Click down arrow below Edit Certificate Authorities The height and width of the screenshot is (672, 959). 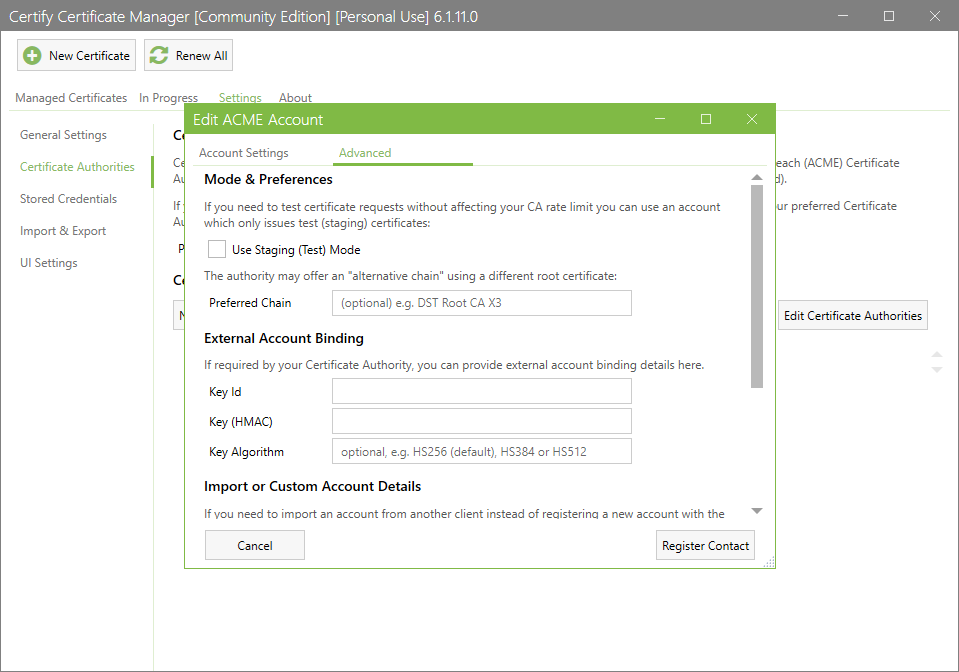click(937, 369)
